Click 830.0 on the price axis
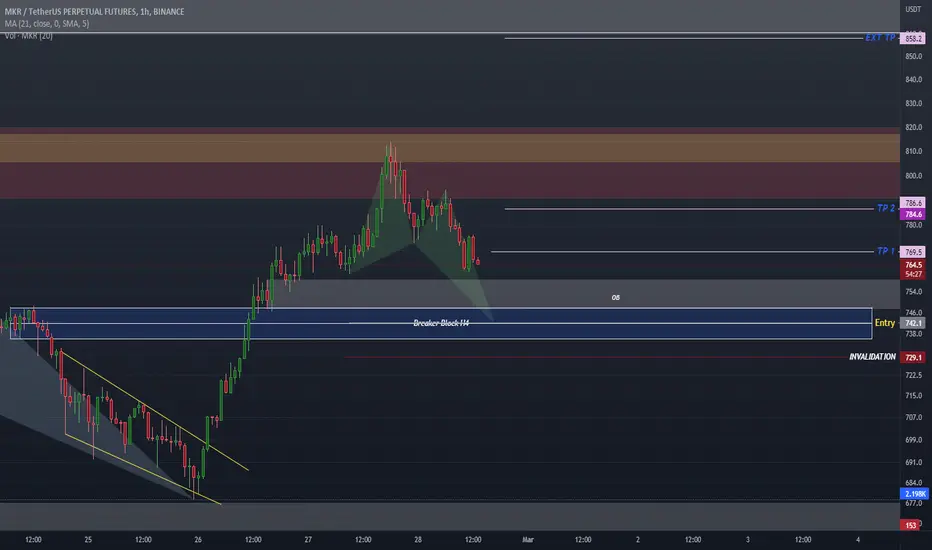This screenshot has width=932, height=550. pos(914,103)
